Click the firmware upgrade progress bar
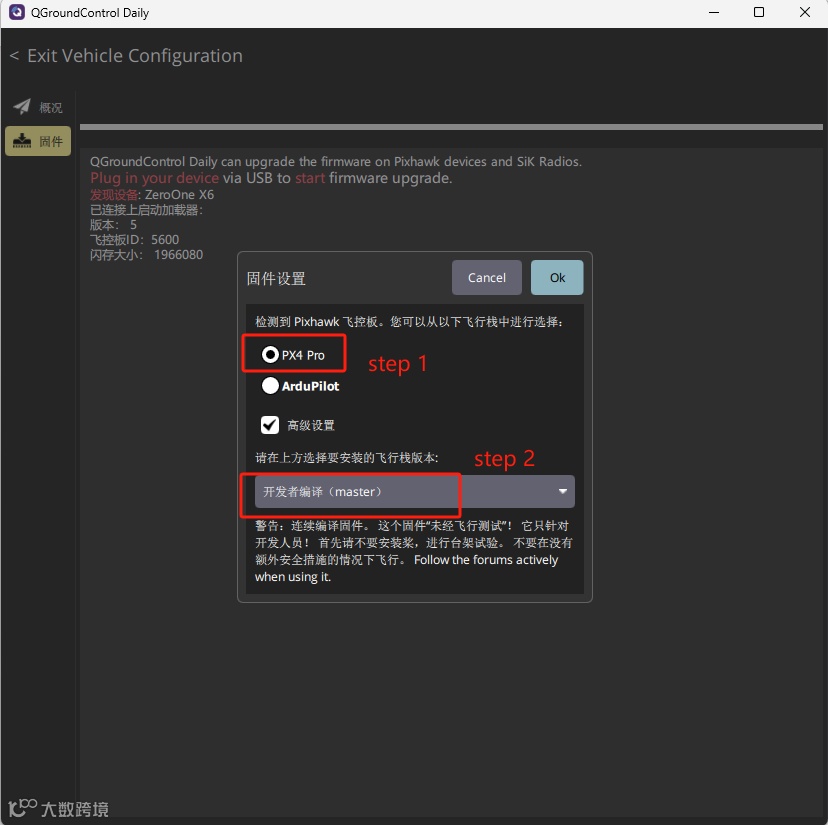This screenshot has width=828, height=825. pyautogui.click(x=451, y=127)
